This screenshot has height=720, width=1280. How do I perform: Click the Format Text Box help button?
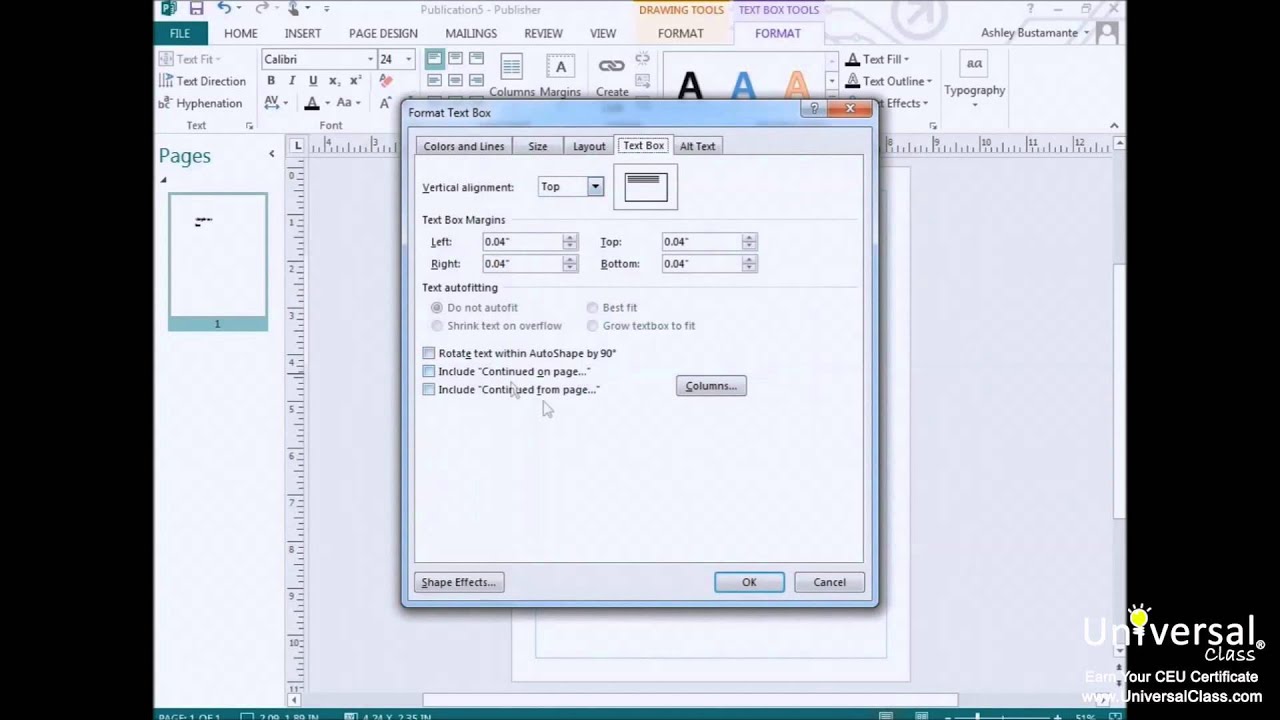pos(814,108)
